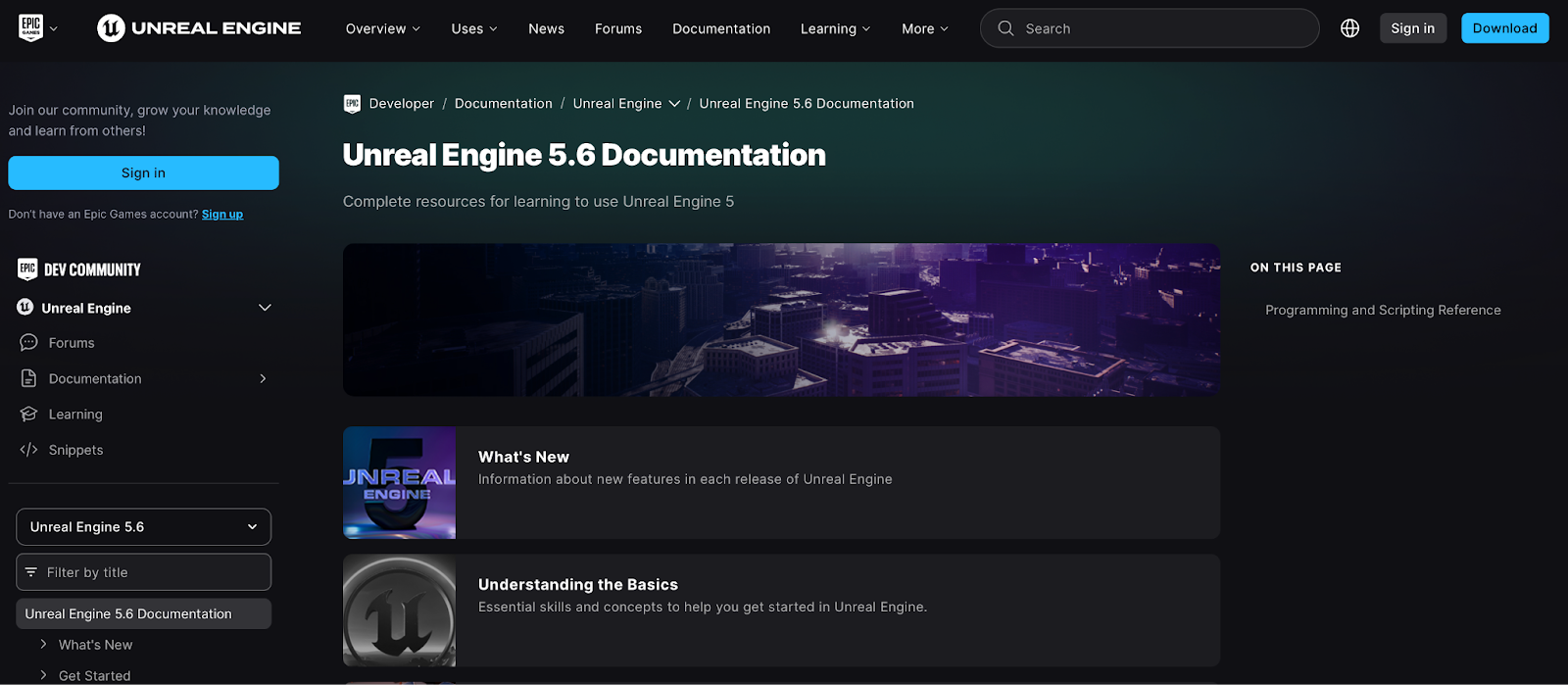Click the city skyline banner image
This screenshot has width=1568, height=685.
click(x=781, y=319)
